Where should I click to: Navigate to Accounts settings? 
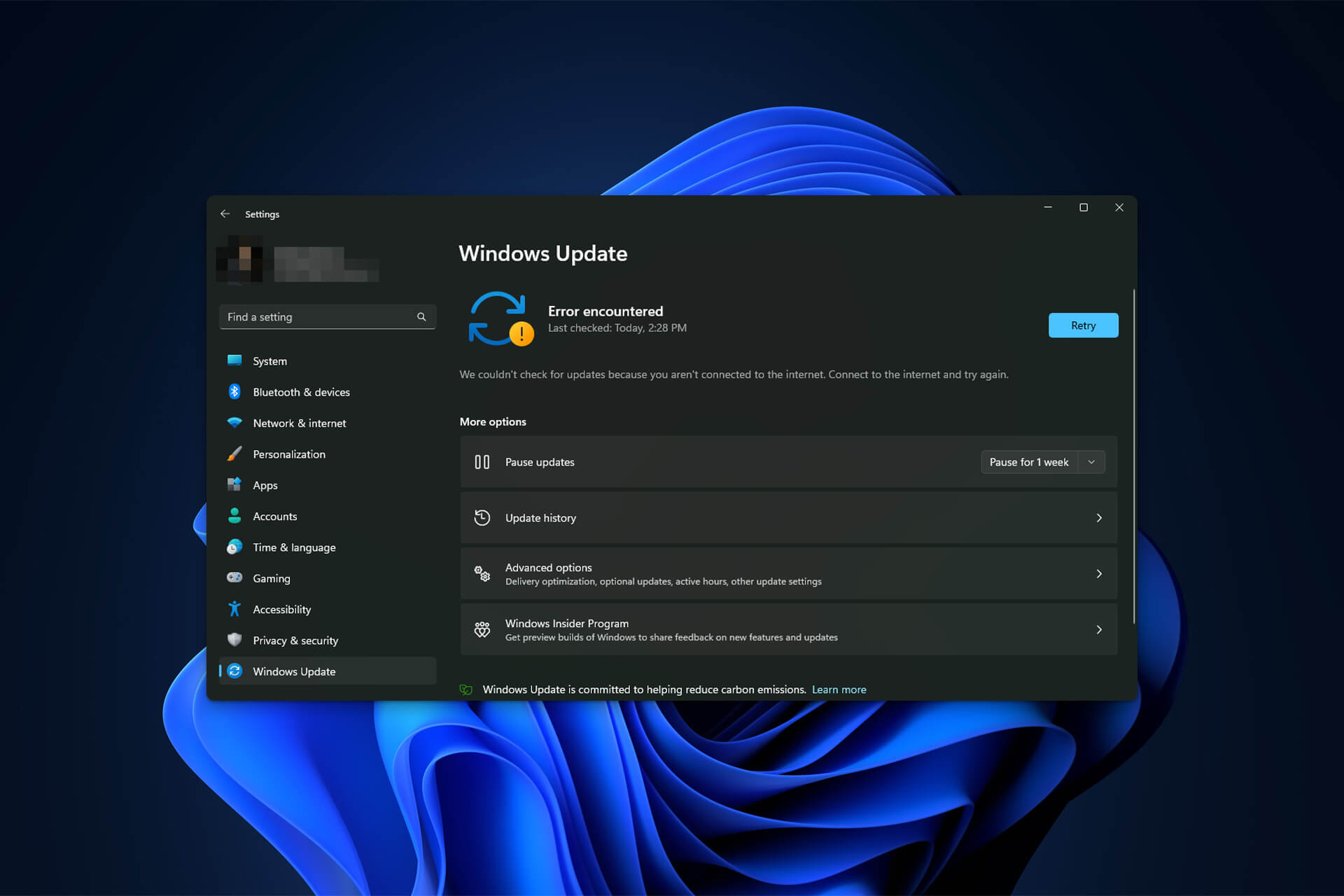328,516
